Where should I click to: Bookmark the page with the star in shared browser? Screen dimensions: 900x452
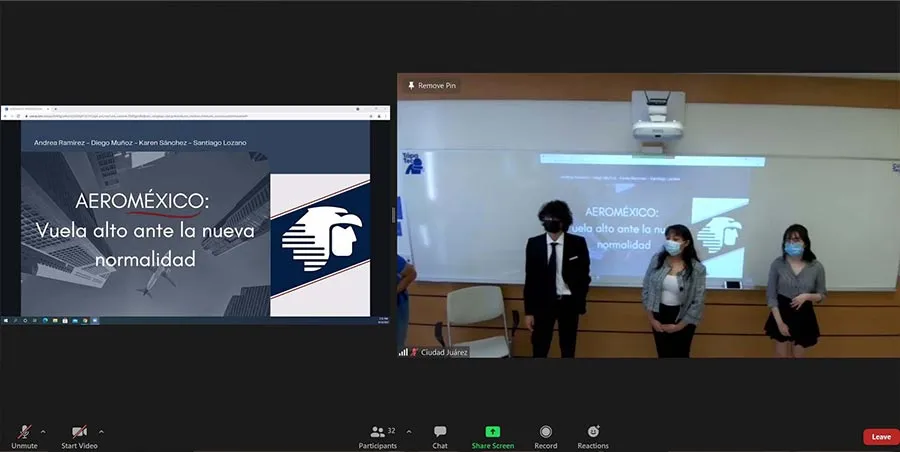pyautogui.click(x=371, y=116)
